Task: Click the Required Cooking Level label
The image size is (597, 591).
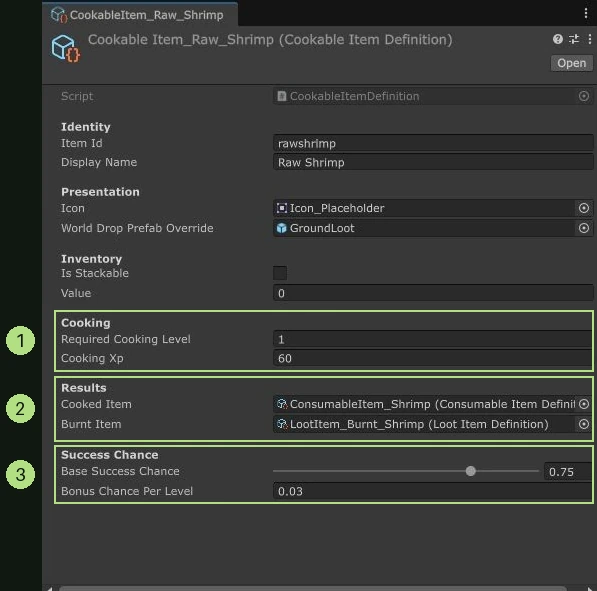Action: tap(126, 339)
